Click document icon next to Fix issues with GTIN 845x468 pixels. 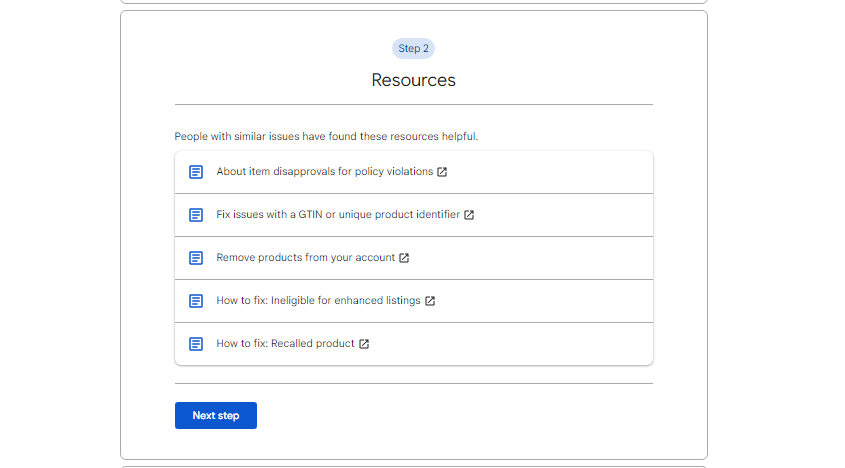tap(196, 215)
